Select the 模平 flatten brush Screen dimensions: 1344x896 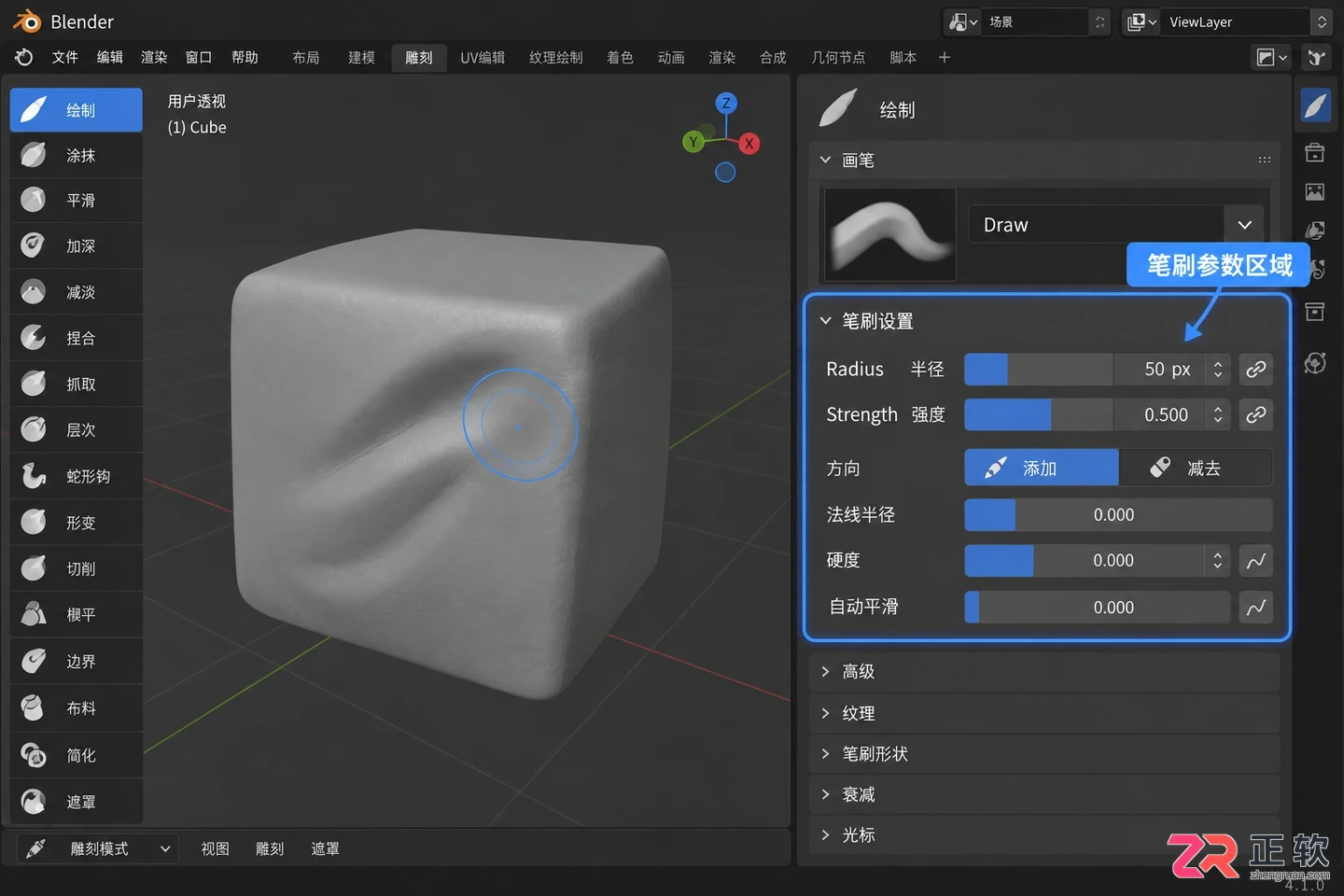click(76, 615)
